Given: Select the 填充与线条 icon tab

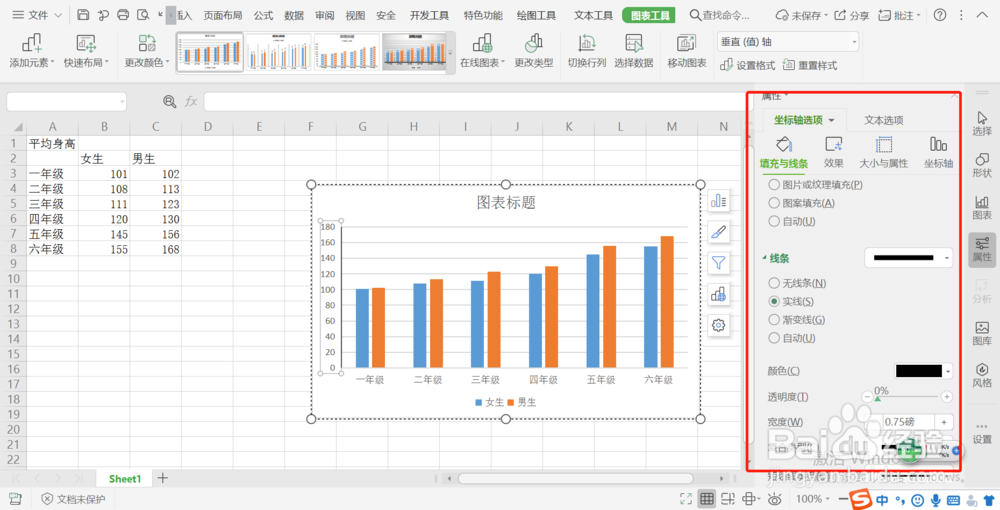Looking at the screenshot, I should [x=784, y=152].
